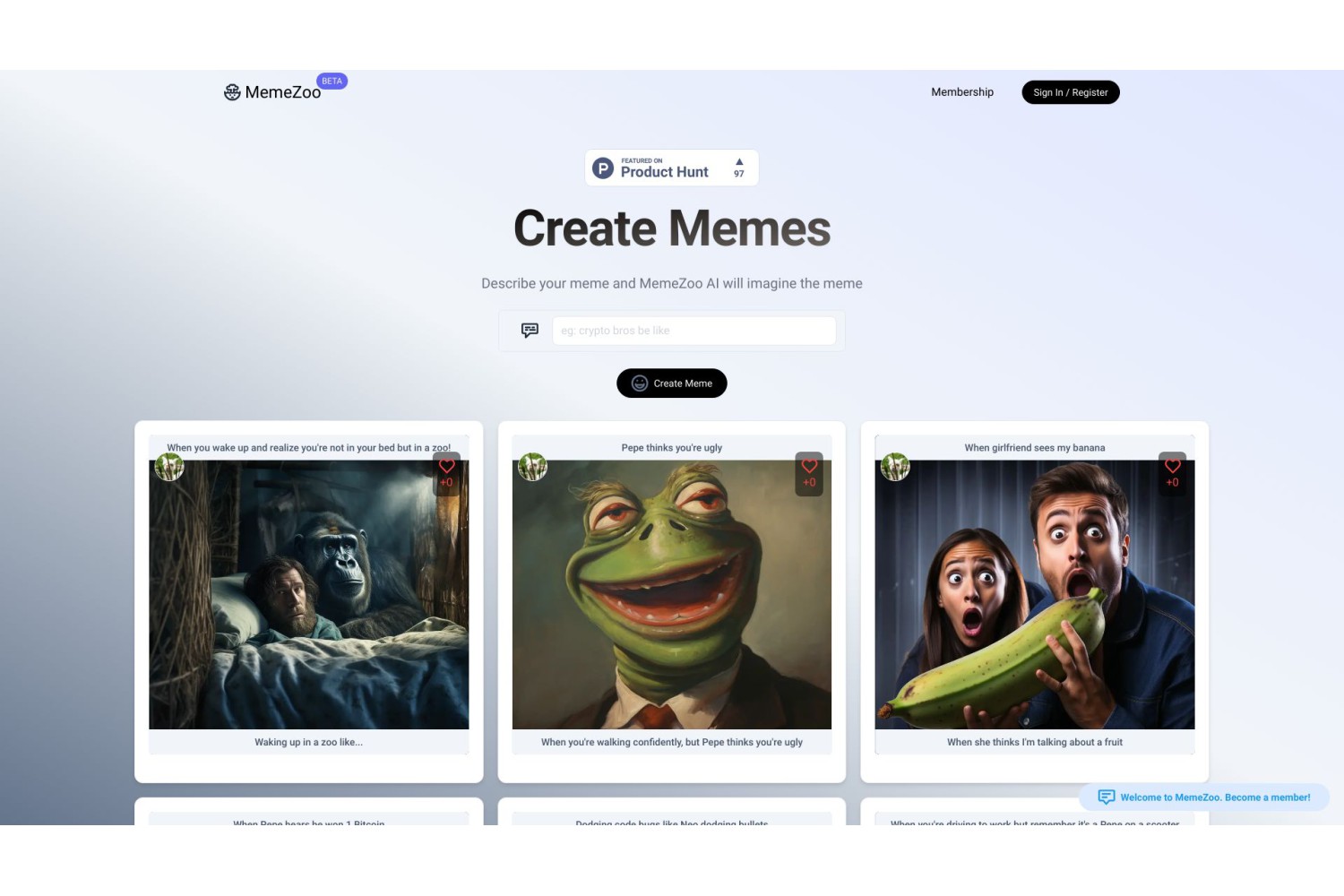Open the 'Welcome to MemeZoo. Become a member!' chat bubble
The height and width of the screenshot is (896, 1344).
(1204, 797)
